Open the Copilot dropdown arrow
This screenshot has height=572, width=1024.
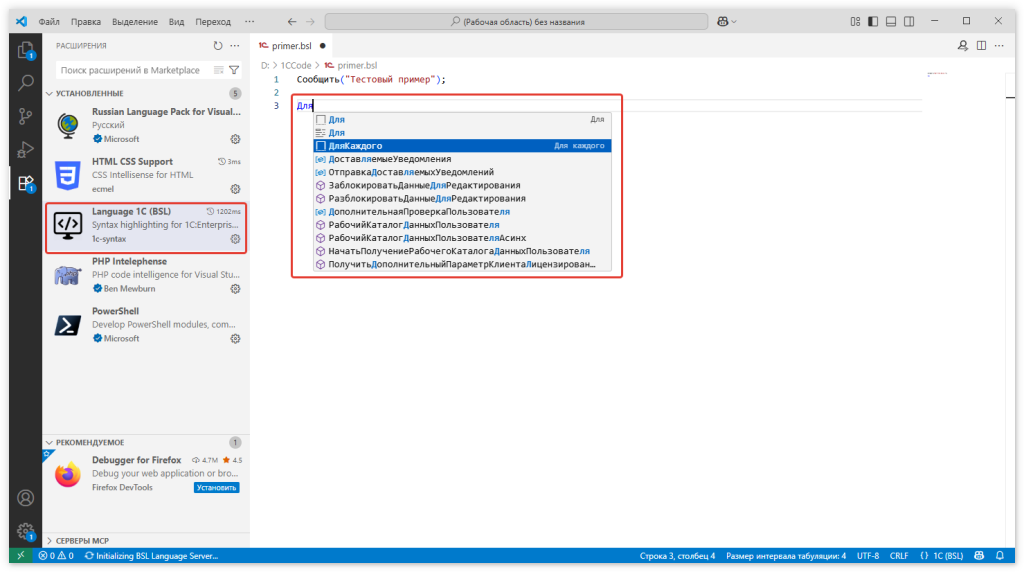tap(734, 22)
